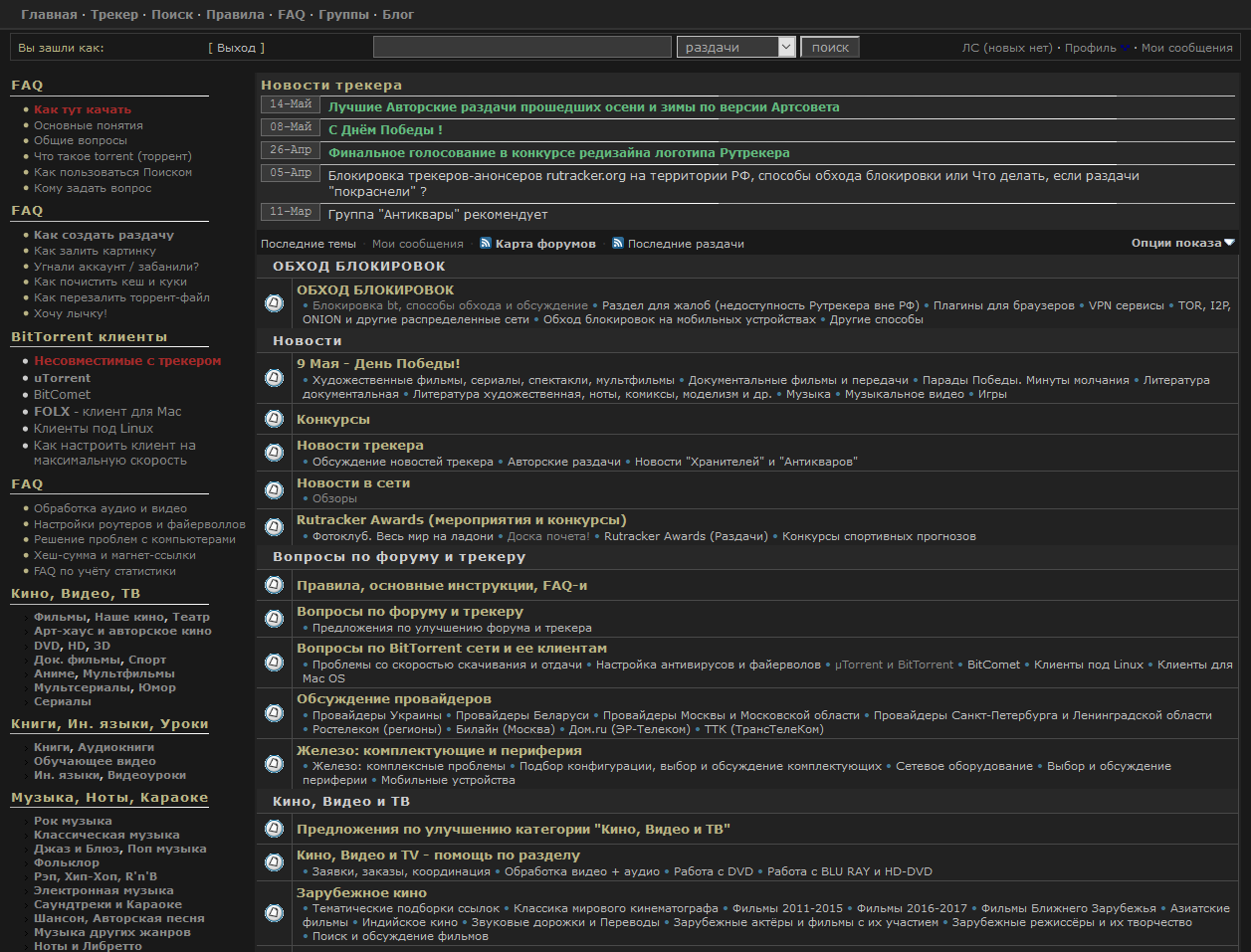Click the RSS icon beside Карта форумов
Screen dimensions: 1251x952
coord(486,243)
